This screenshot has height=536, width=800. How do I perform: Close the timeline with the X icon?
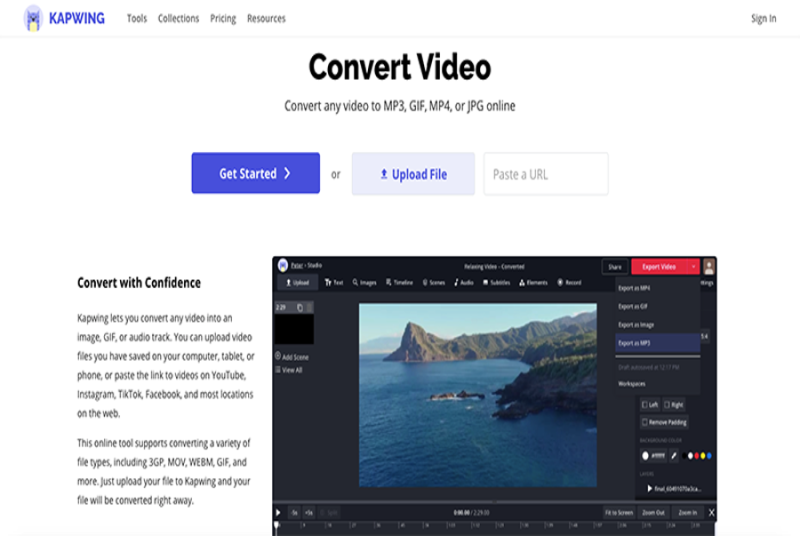(x=711, y=513)
